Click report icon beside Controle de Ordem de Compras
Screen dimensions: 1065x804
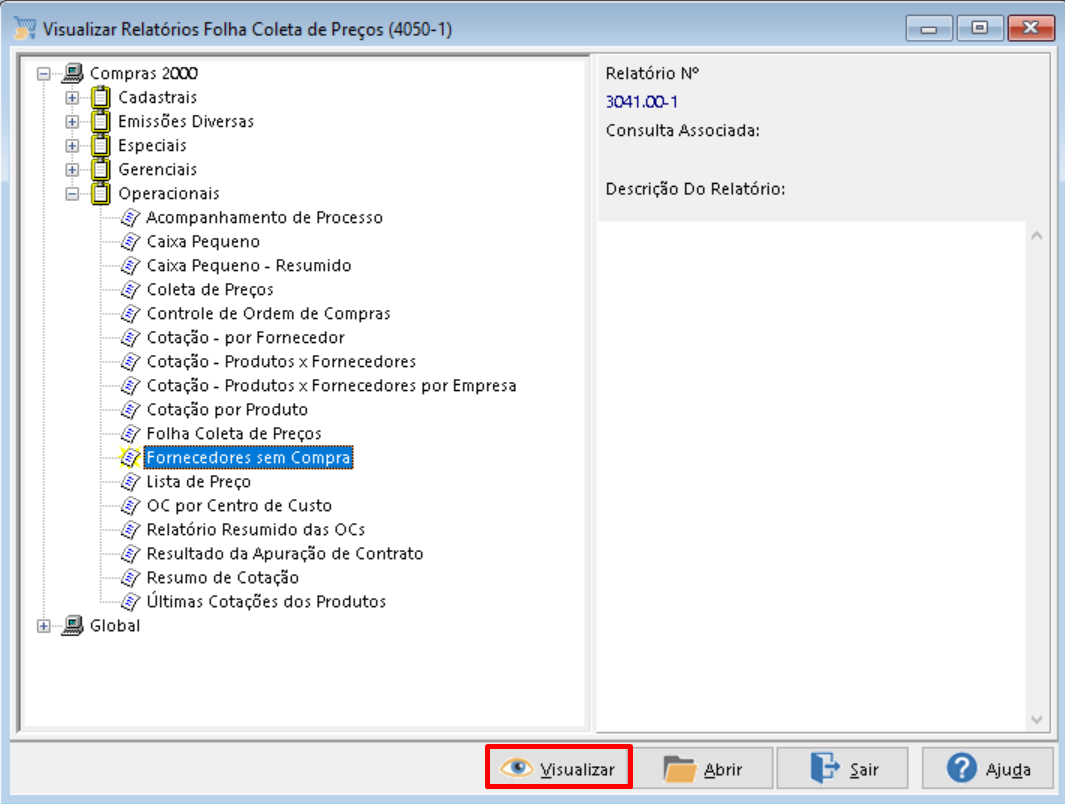tap(130, 314)
